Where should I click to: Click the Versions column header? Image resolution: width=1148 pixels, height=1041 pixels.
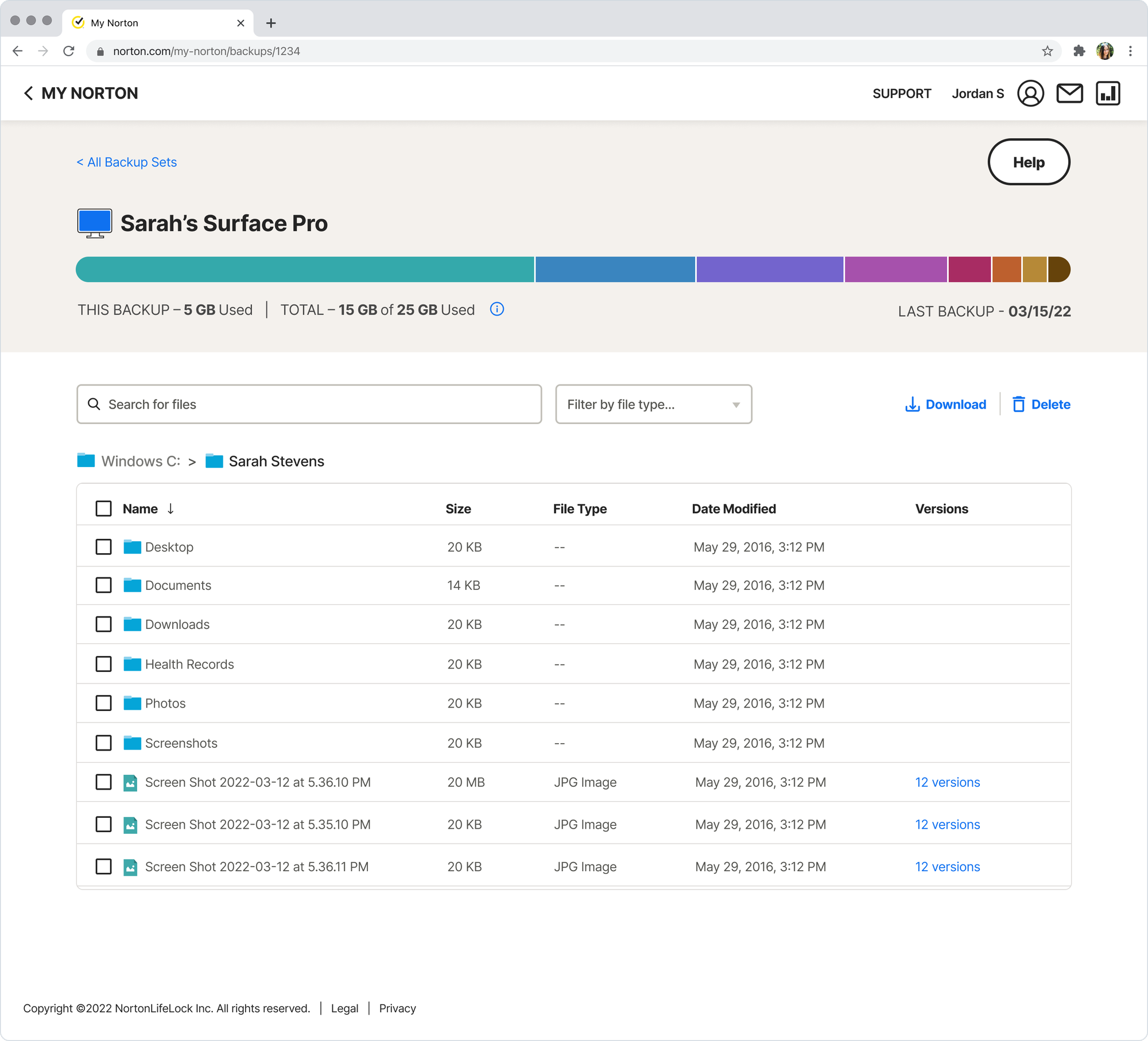[x=941, y=509]
